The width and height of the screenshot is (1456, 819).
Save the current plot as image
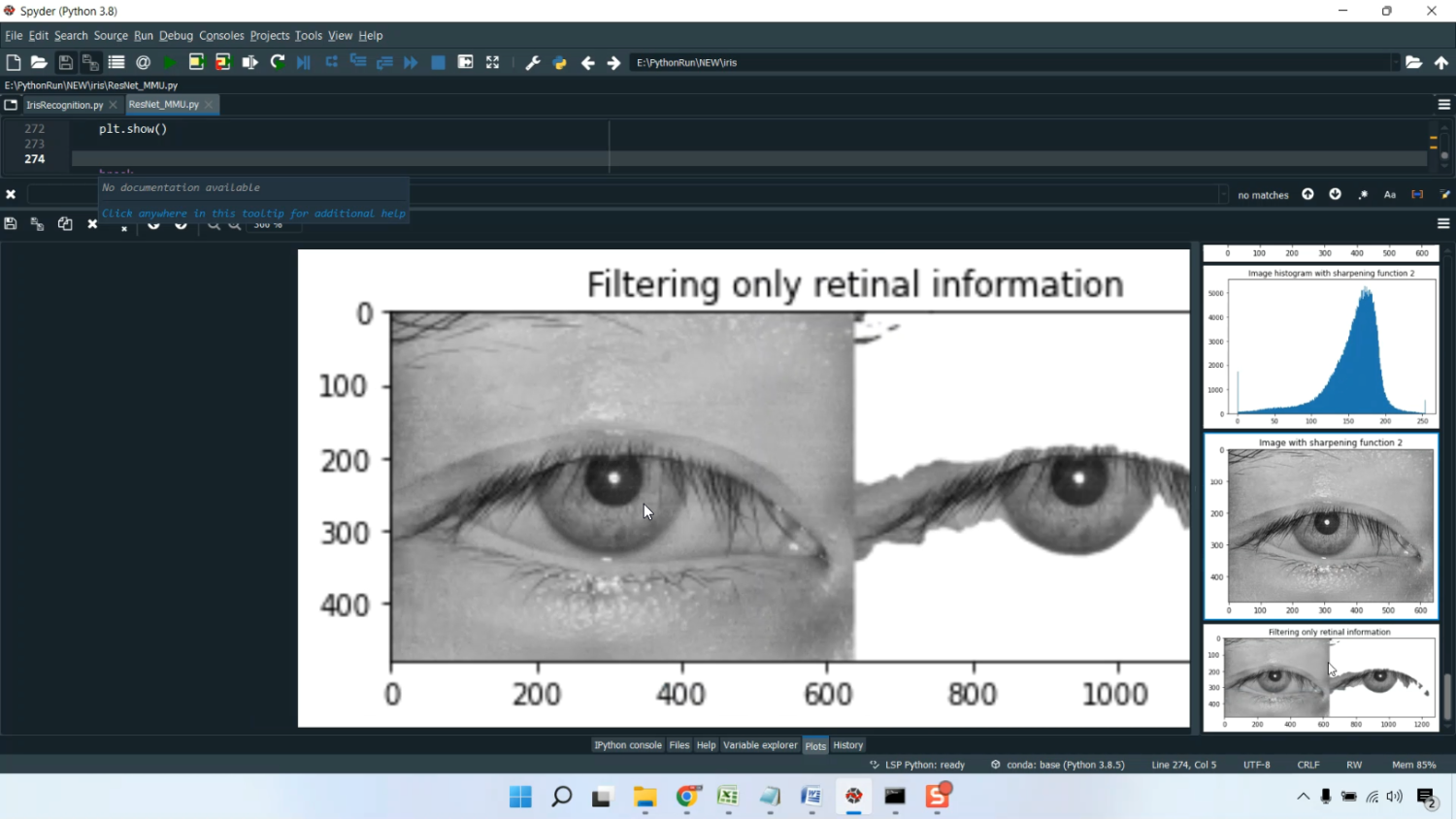tap(11, 224)
